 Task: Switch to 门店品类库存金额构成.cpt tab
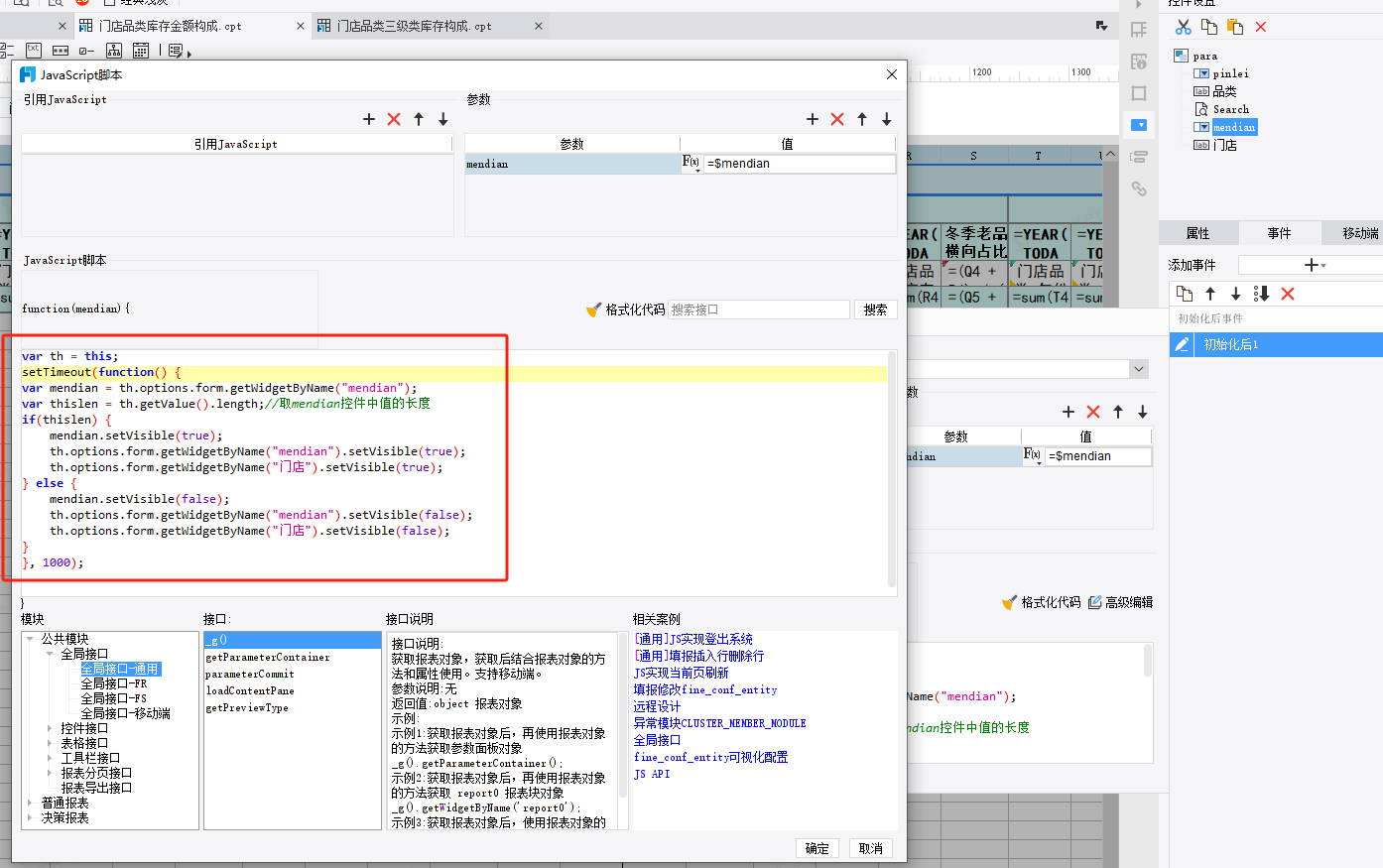(x=171, y=26)
